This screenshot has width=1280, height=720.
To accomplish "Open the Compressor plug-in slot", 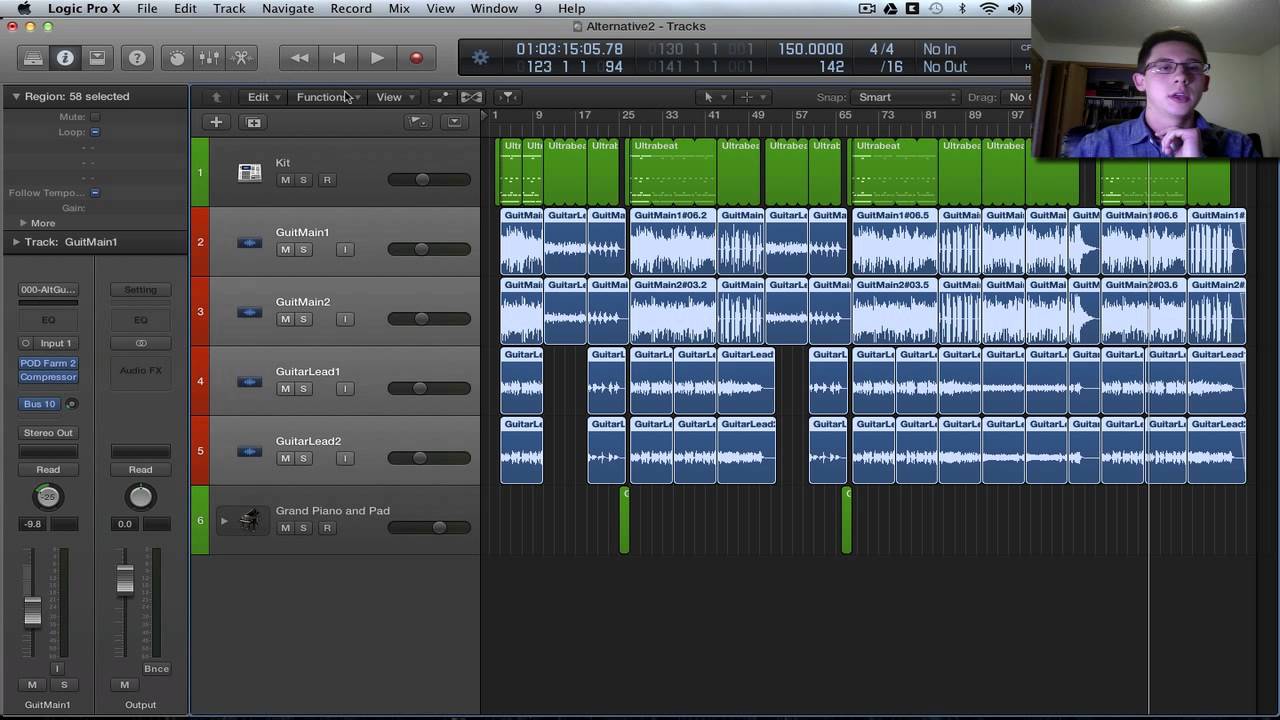I will pos(48,377).
